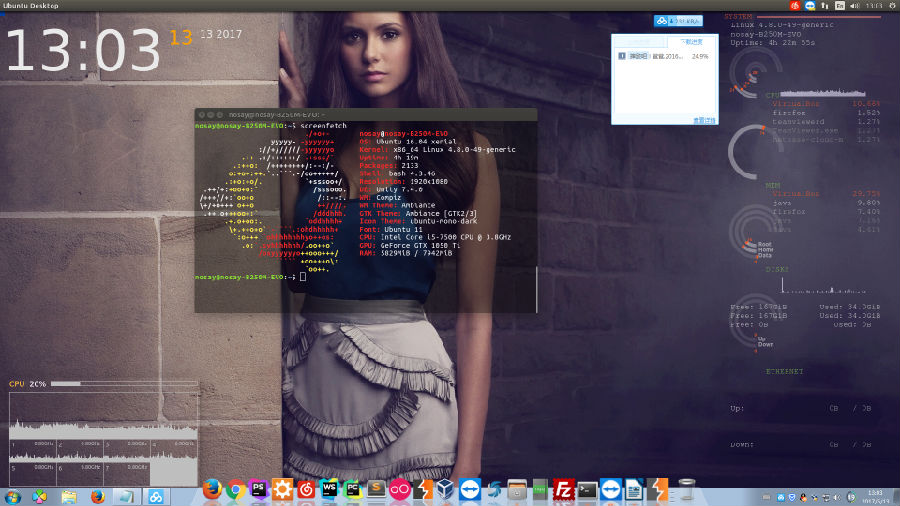Image resolution: width=900 pixels, height=506 pixels.
Task: Open Google Chrome from the dock
Action: point(235,490)
